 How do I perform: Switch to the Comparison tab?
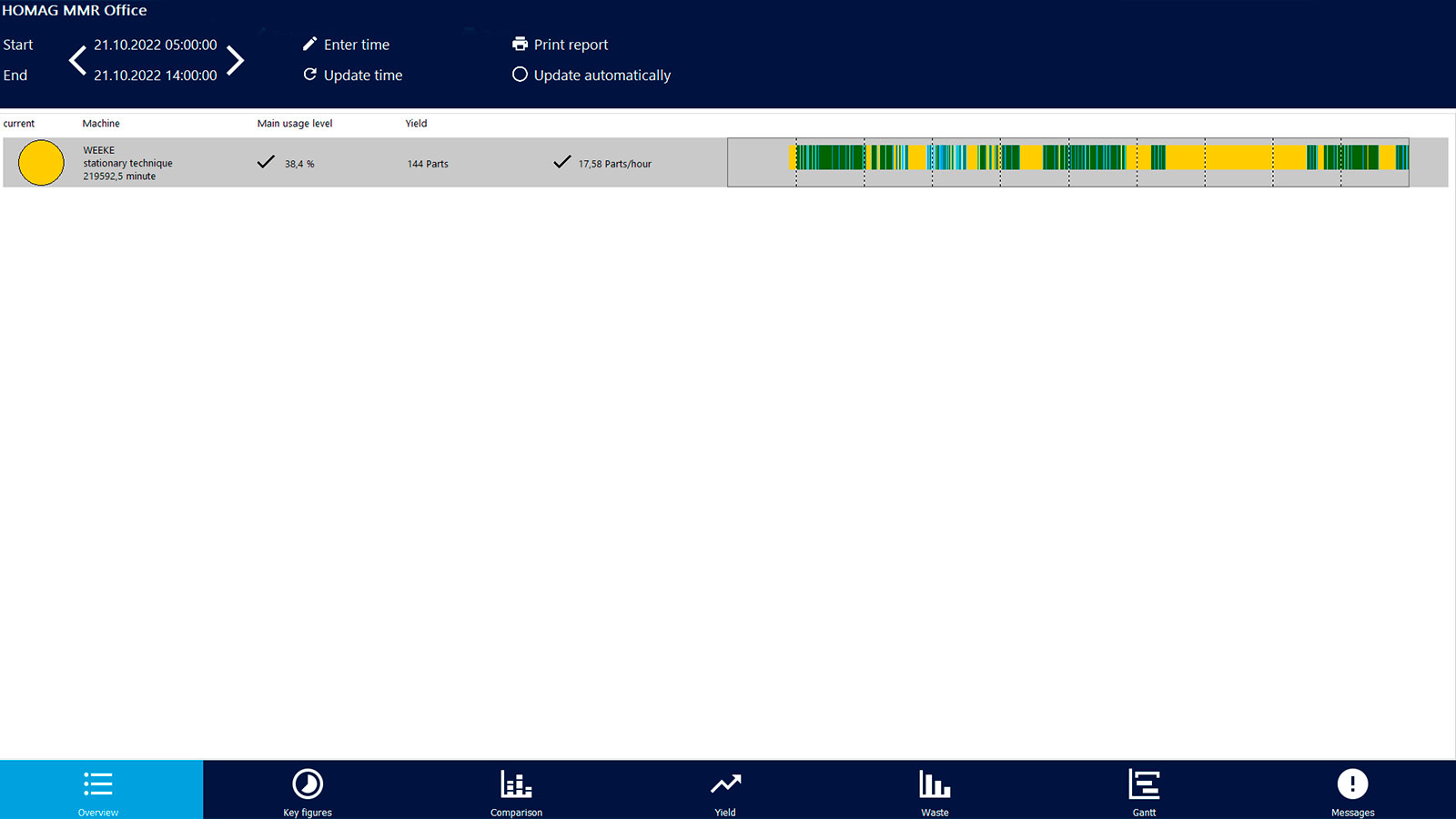pyautogui.click(x=516, y=790)
